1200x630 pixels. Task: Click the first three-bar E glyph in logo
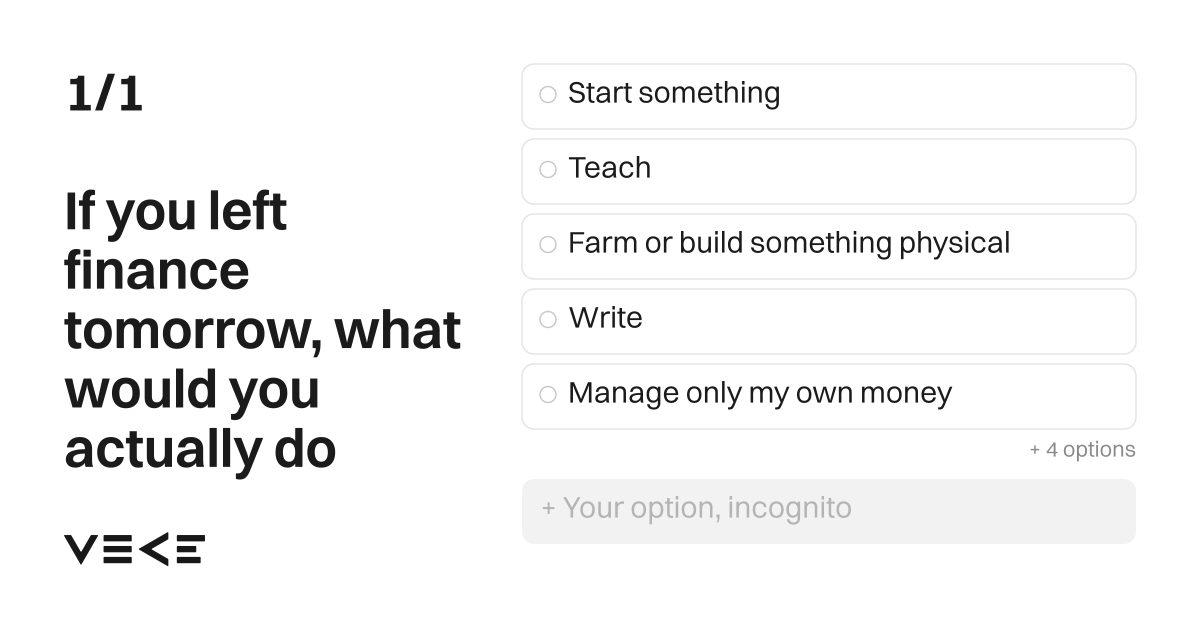point(117,549)
